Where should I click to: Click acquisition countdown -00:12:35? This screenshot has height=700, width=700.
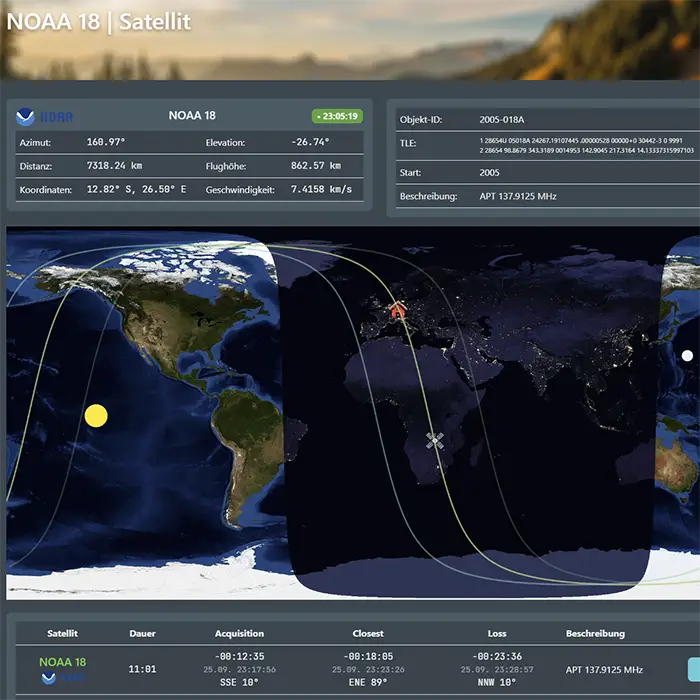point(239,656)
